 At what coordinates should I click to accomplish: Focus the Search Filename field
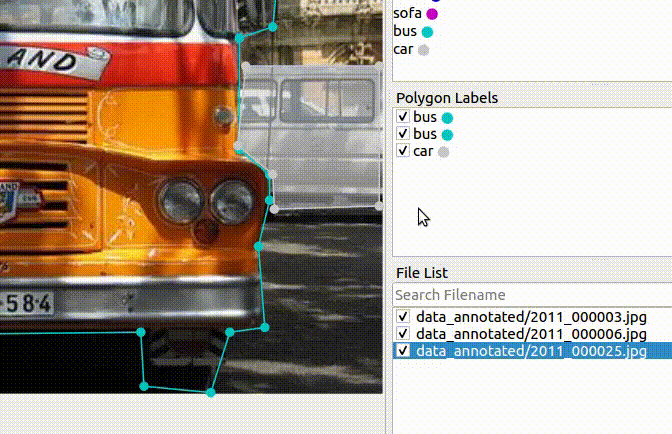532,295
